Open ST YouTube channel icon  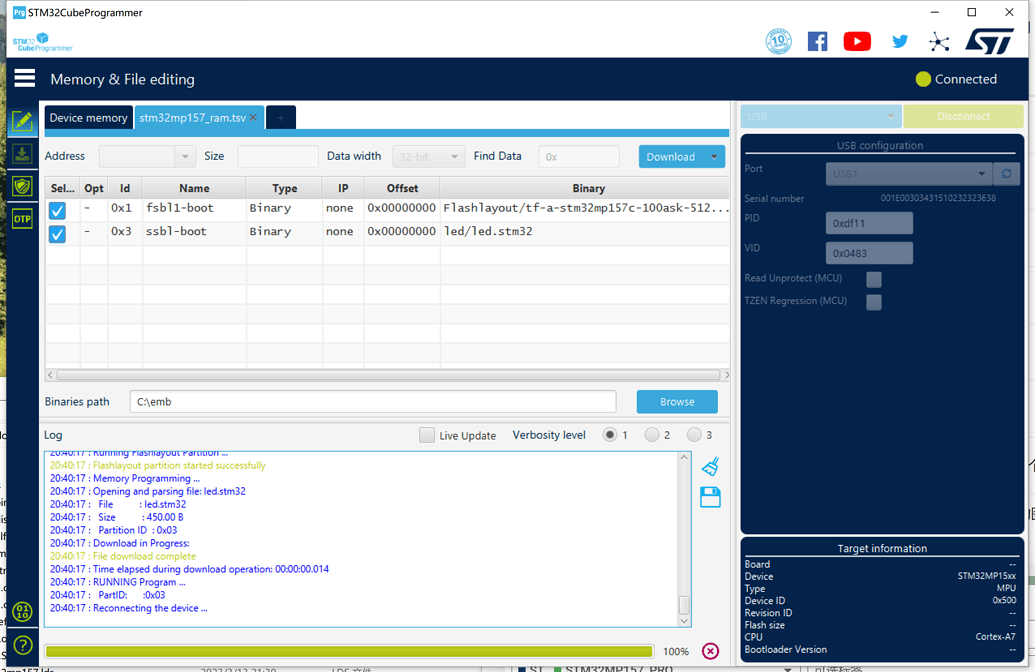[857, 41]
